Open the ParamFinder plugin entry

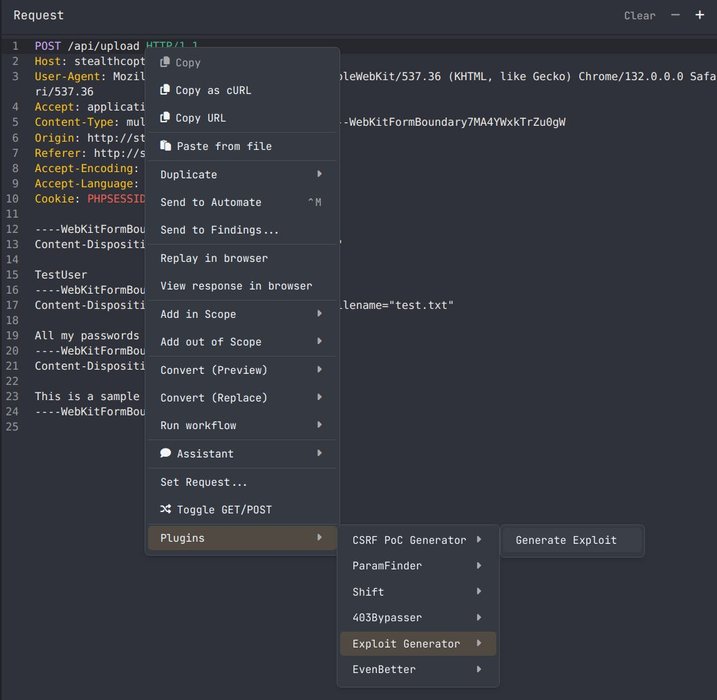pos(387,566)
